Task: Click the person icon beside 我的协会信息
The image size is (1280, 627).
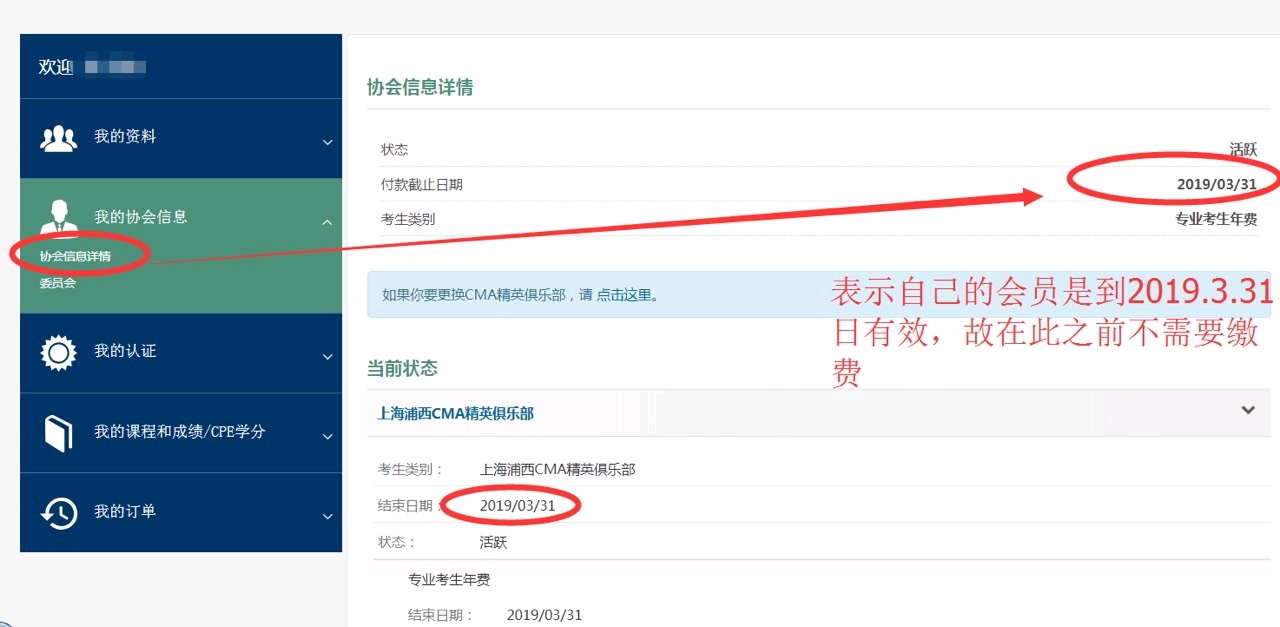Action: 58,217
